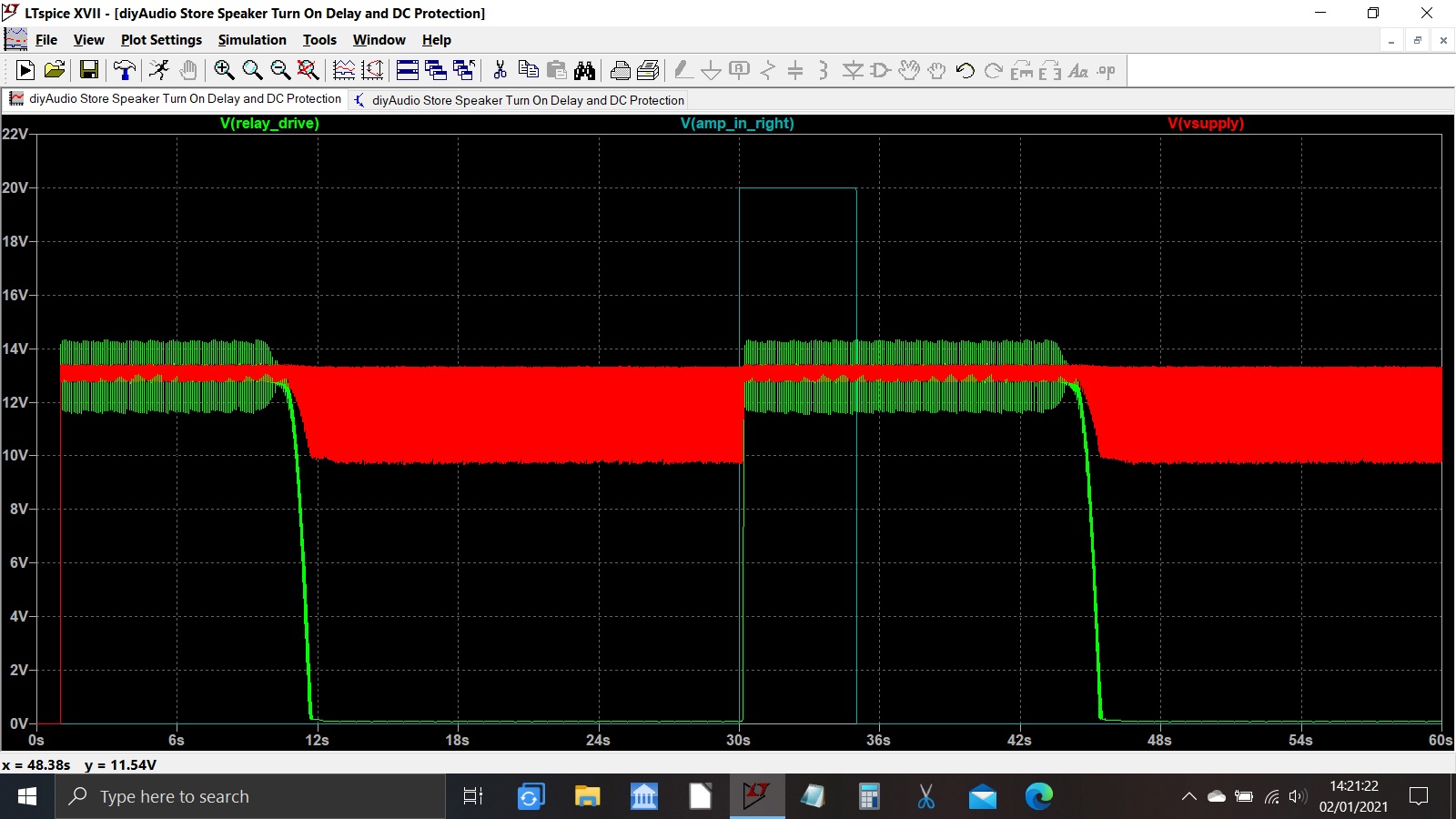Tile windows using the toolbar icon

point(408,70)
